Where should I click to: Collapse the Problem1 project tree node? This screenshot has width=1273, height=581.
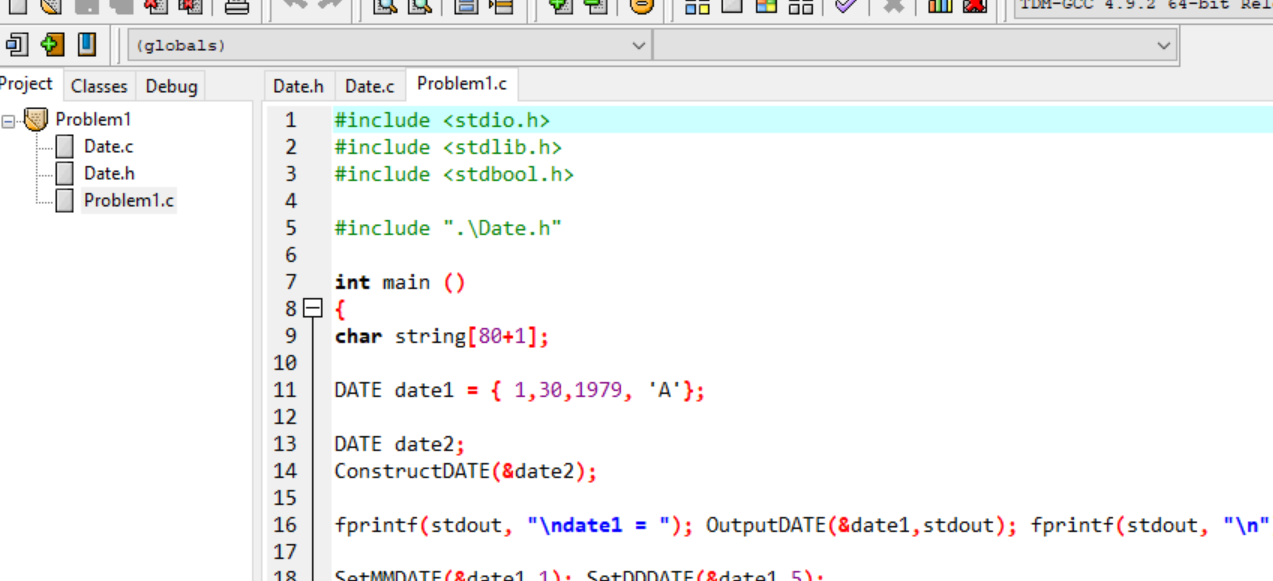9,120
